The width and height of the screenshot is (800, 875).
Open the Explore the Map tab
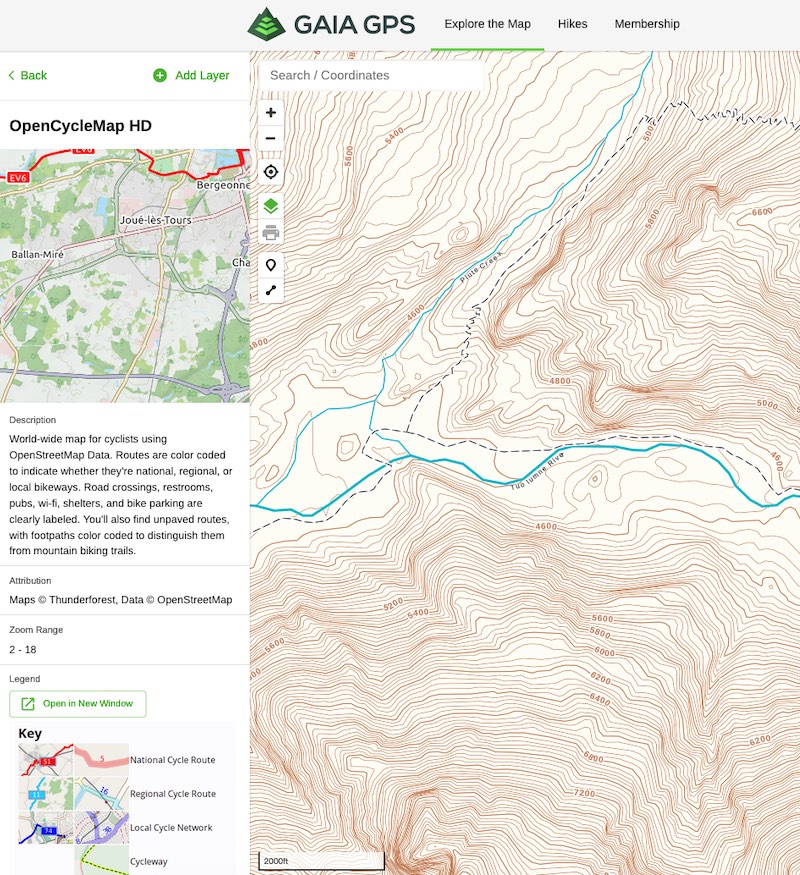(487, 24)
